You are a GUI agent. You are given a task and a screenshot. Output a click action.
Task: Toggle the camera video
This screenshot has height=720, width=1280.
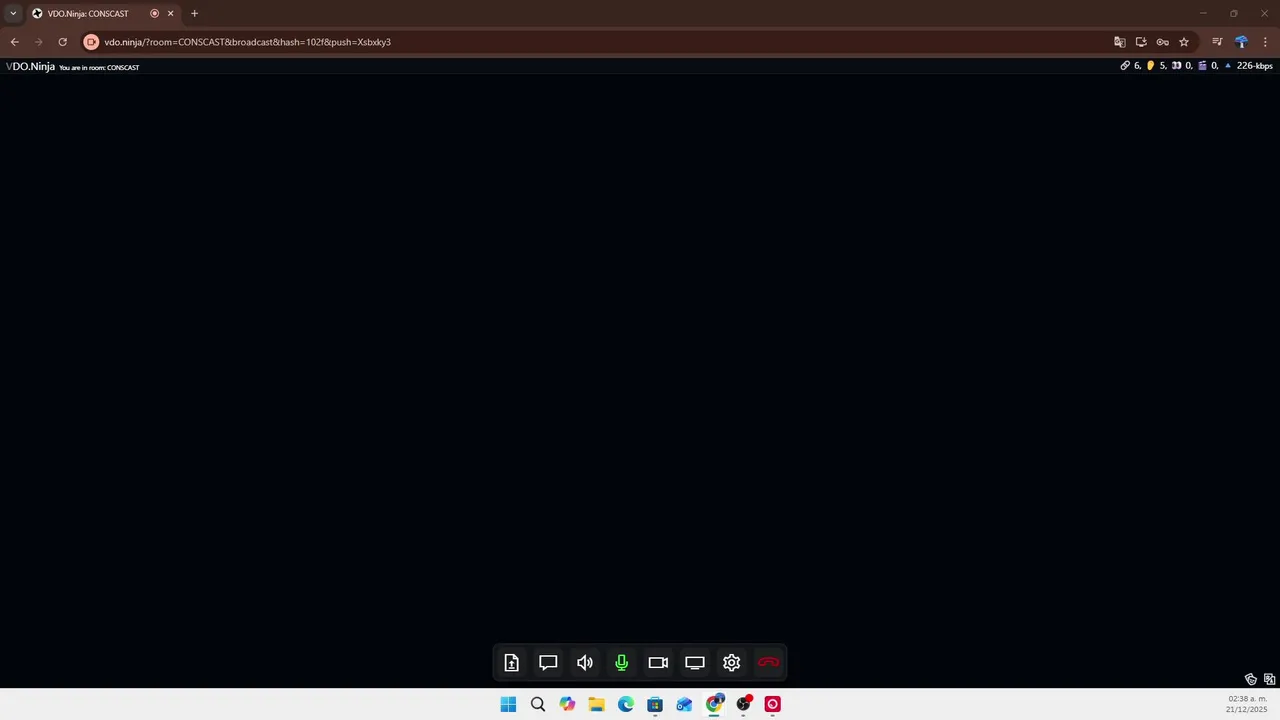click(x=658, y=662)
